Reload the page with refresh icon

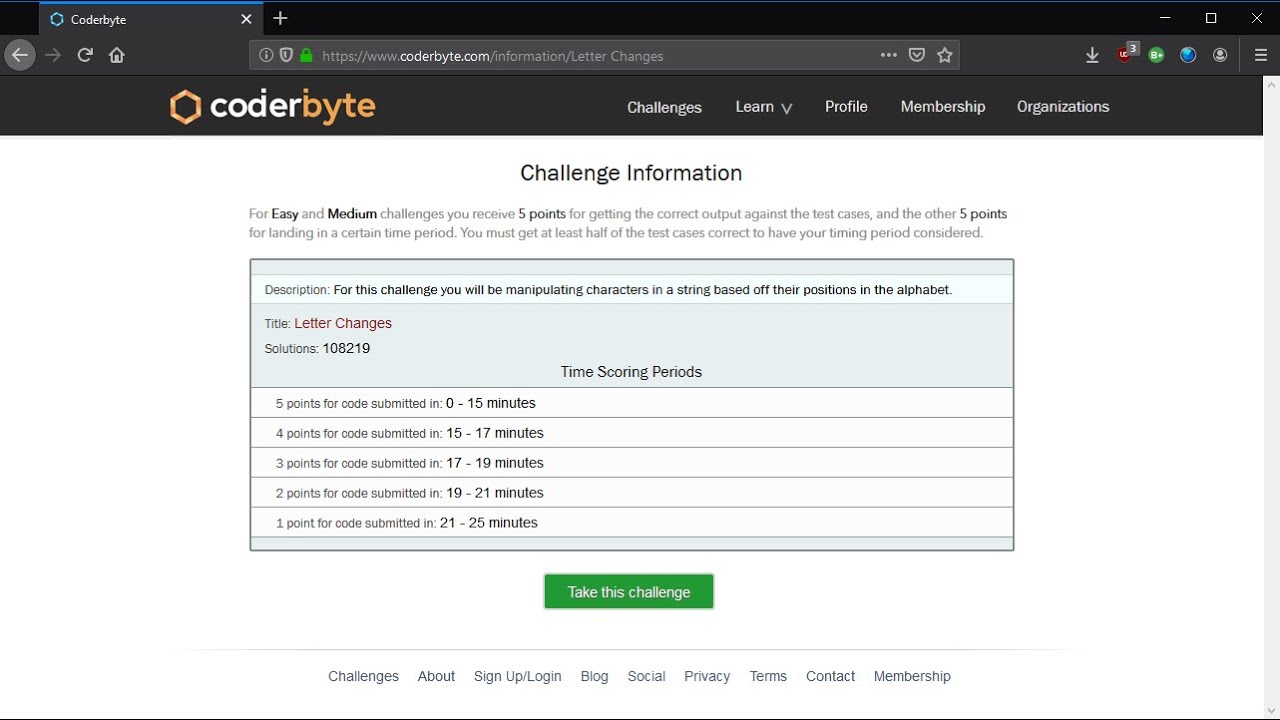click(85, 55)
